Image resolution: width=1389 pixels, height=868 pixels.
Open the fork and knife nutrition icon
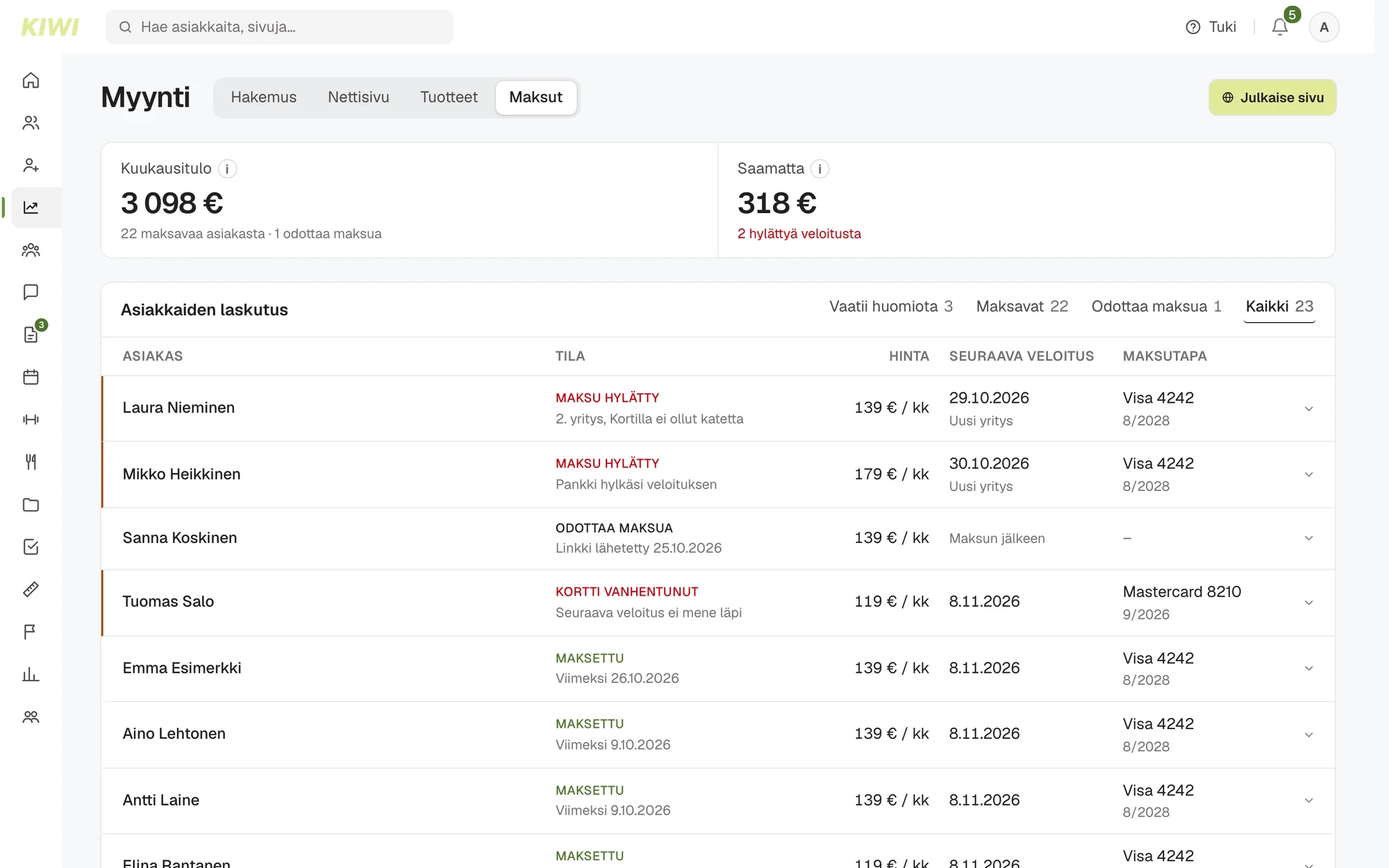(x=31, y=462)
